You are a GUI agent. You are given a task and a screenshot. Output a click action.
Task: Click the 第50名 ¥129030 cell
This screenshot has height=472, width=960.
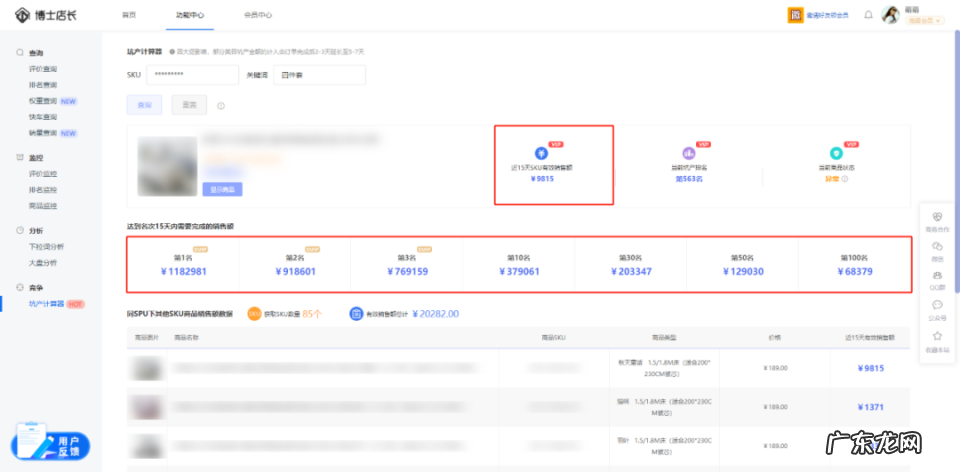pos(743,265)
